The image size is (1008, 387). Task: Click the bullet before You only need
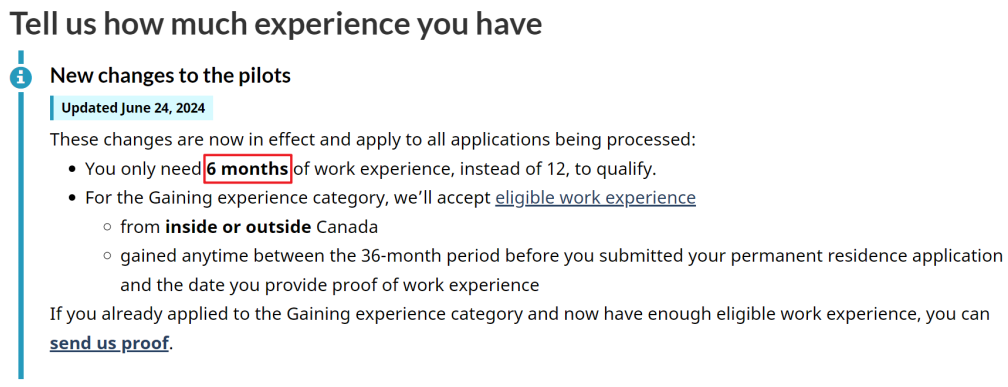[x=73, y=170]
